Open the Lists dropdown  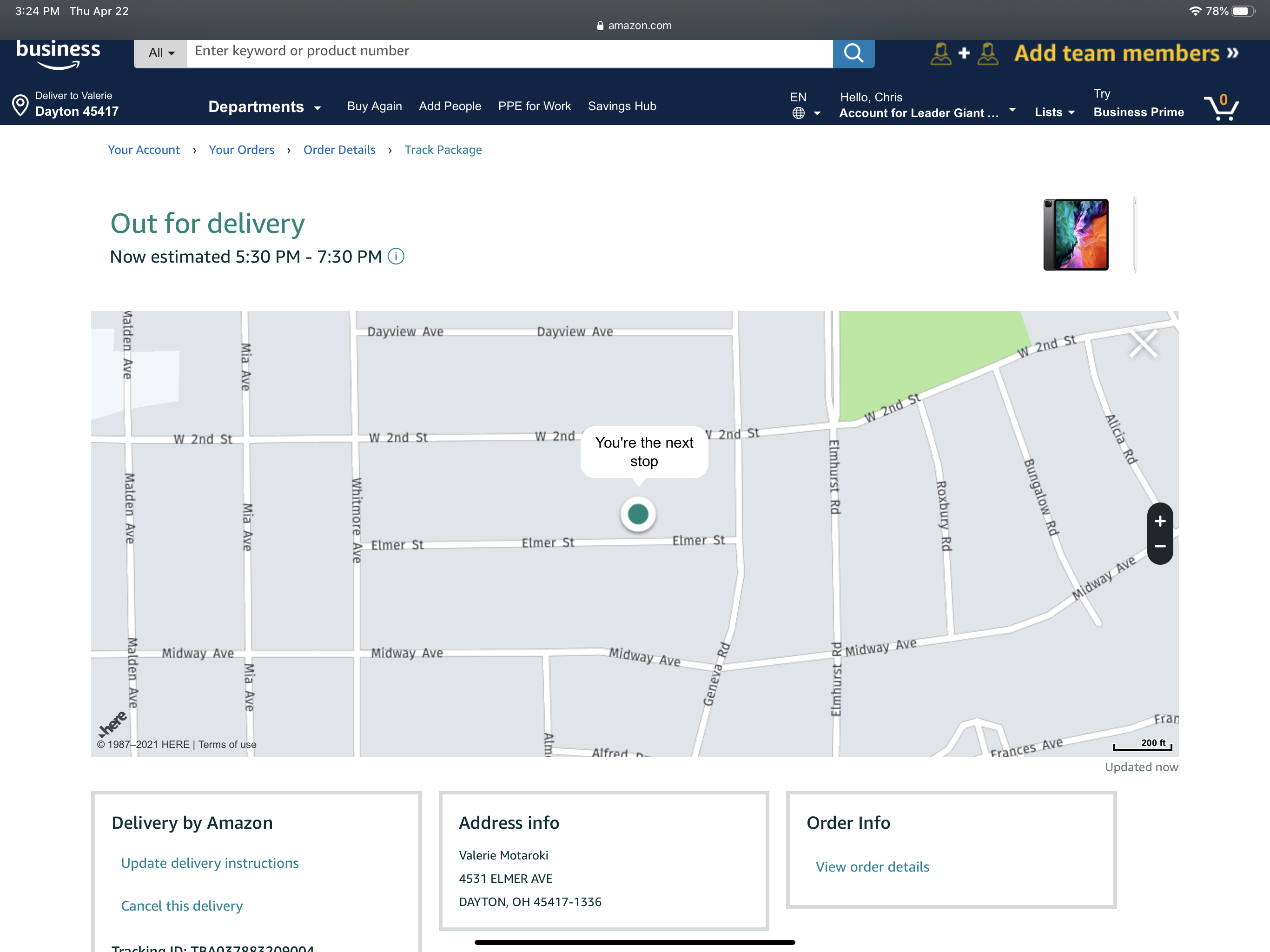pyautogui.click(x=1054, y=112)
